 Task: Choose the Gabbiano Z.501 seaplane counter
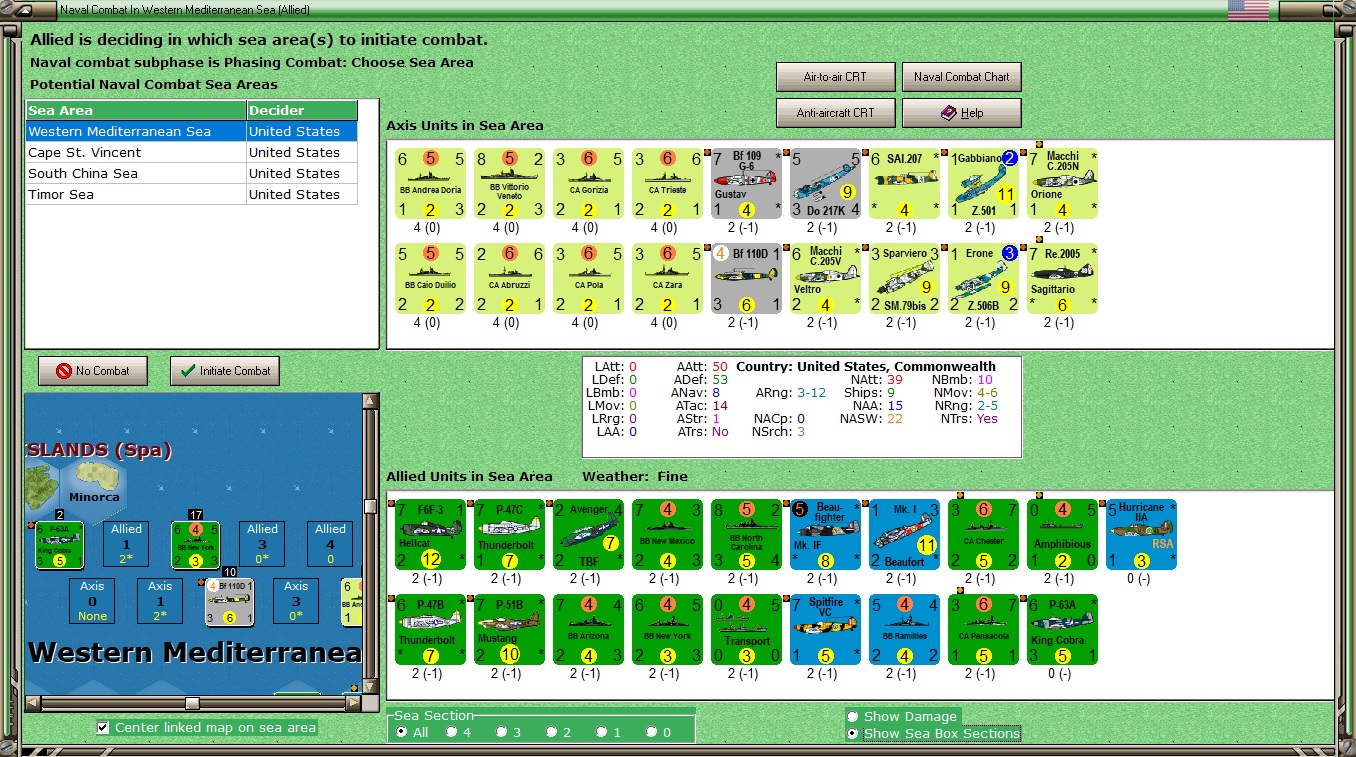pyautogui.click(x=983, y=184)
